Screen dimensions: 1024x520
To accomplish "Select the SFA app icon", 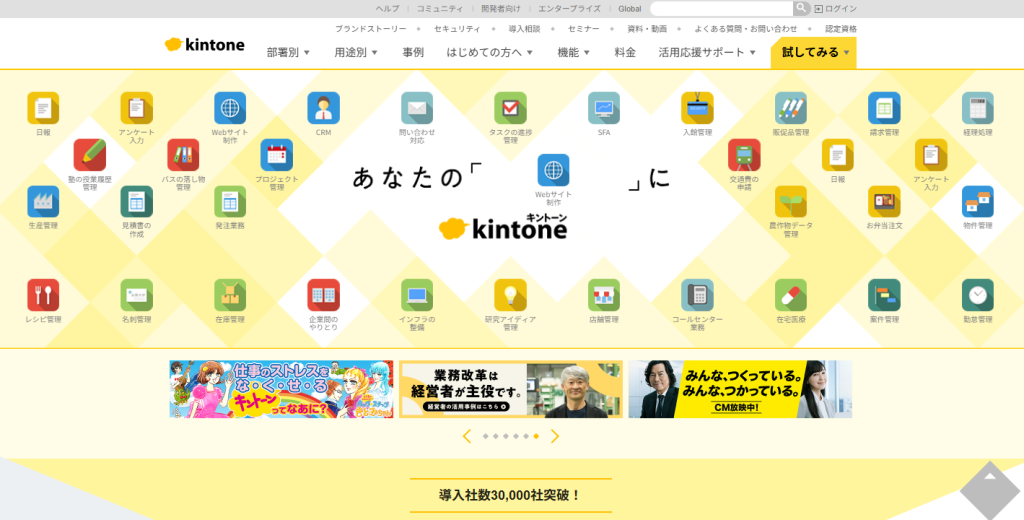I will [x=603, y=108].
